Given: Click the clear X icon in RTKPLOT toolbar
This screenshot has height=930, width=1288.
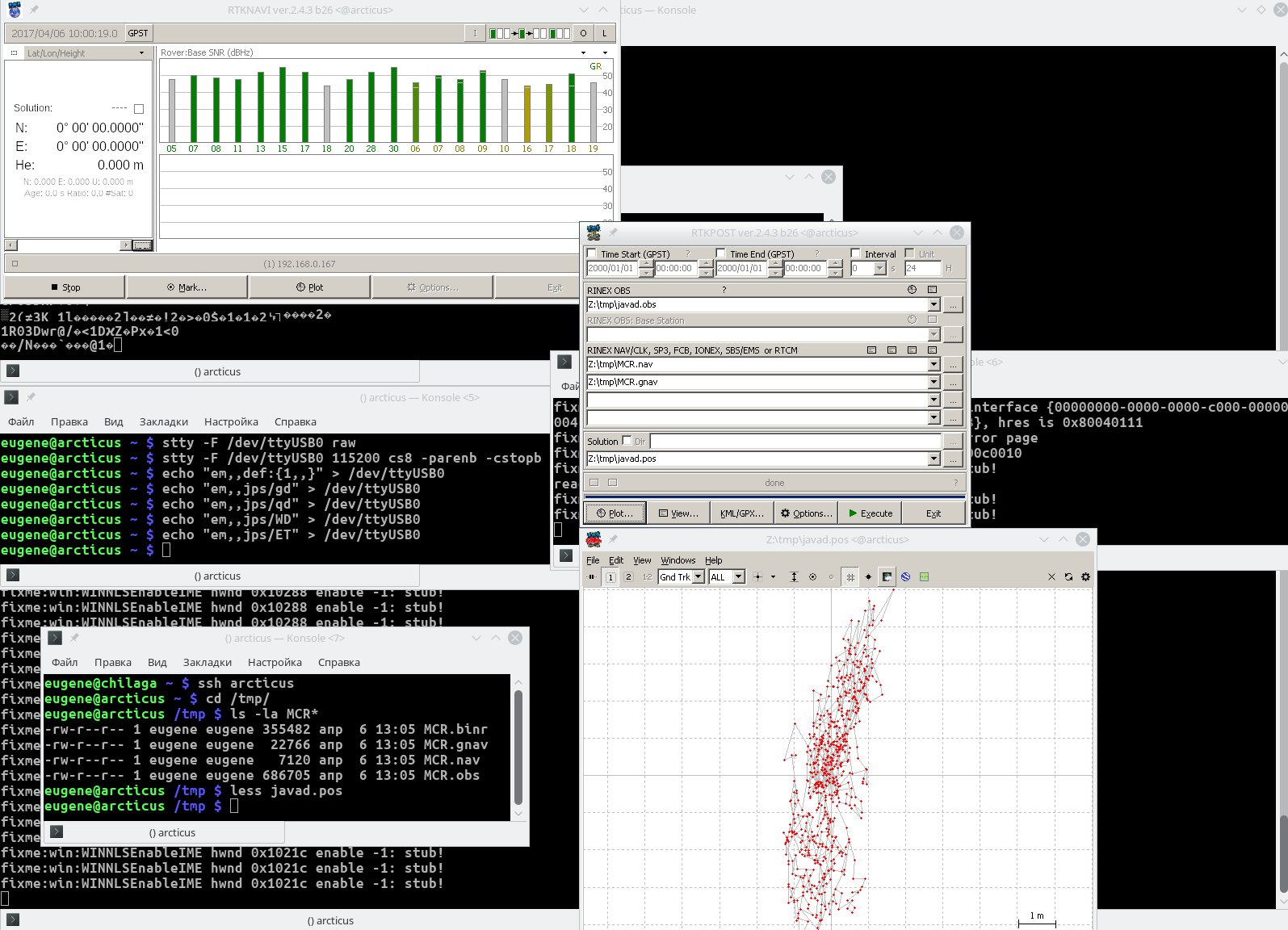Looking at the screenshot, I should point(1051,577).
